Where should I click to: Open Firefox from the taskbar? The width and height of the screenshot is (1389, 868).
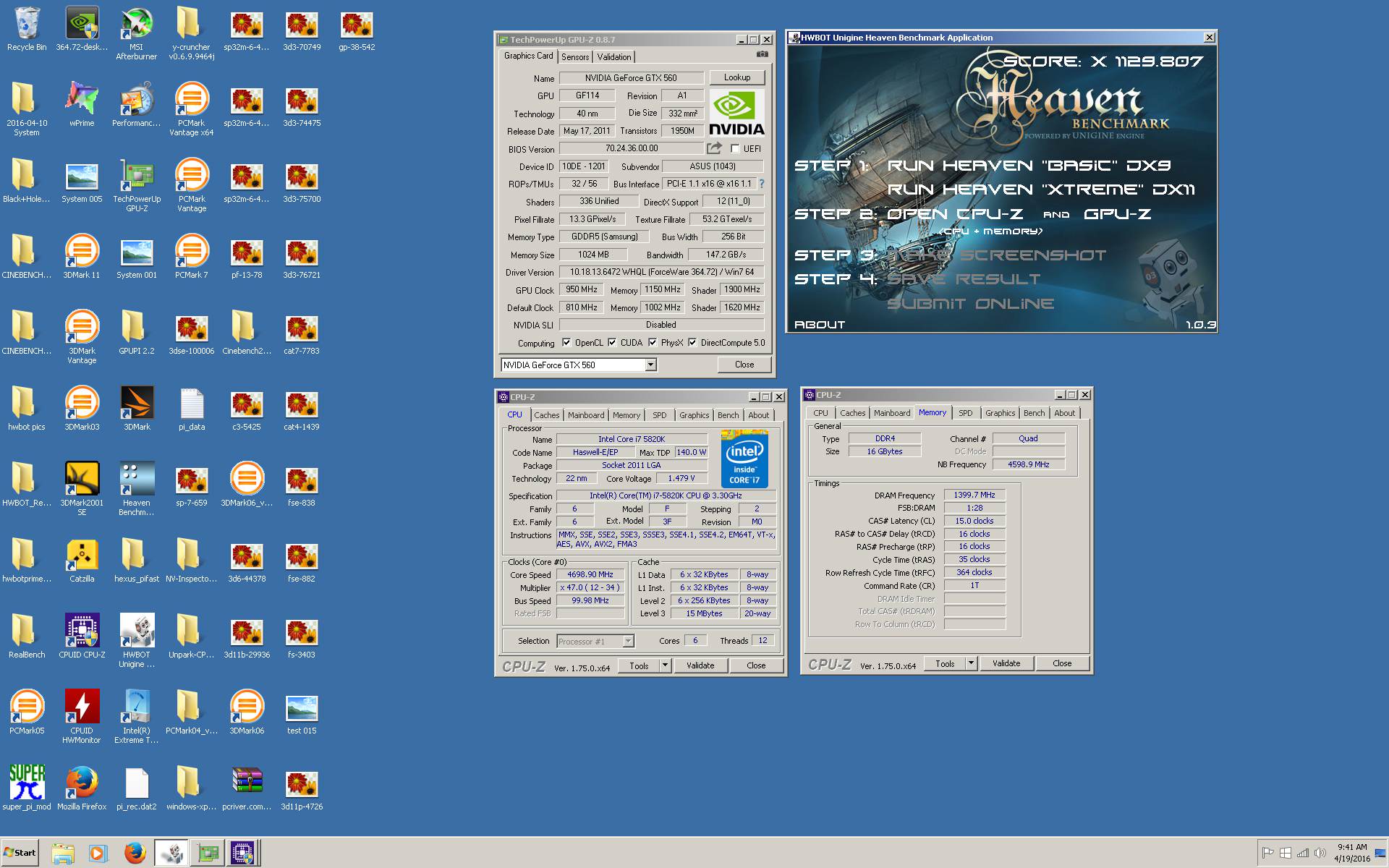click(x=135, y=854)
